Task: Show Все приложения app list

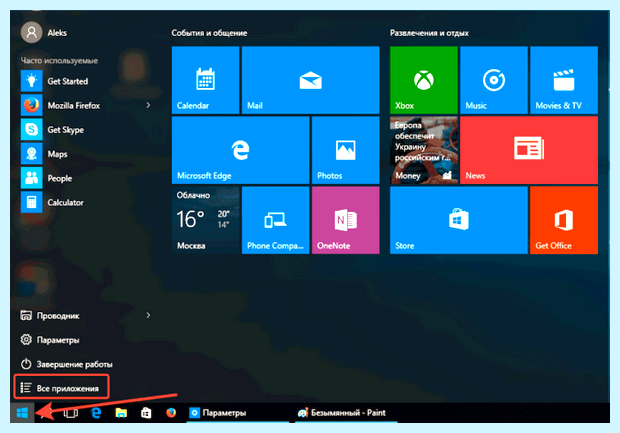Action: tap(61, 387)
